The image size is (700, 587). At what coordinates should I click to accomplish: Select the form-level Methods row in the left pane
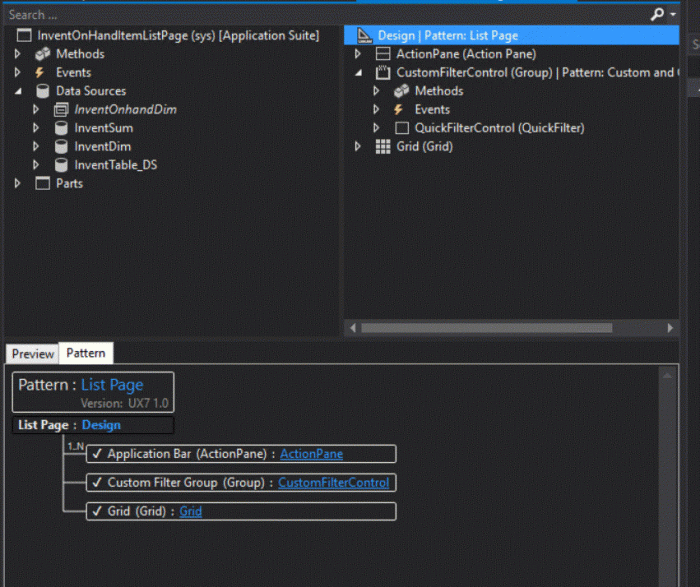pos(80,54)
